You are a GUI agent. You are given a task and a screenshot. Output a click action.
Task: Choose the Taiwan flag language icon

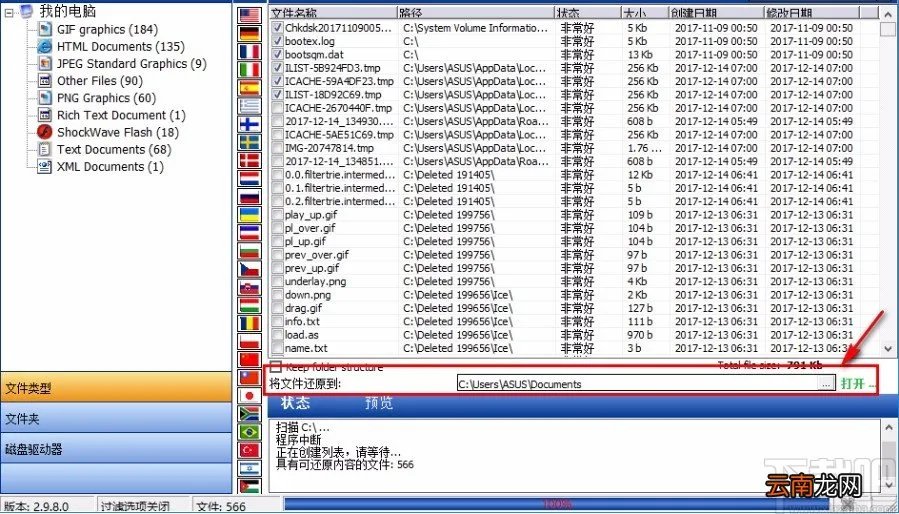250,377
